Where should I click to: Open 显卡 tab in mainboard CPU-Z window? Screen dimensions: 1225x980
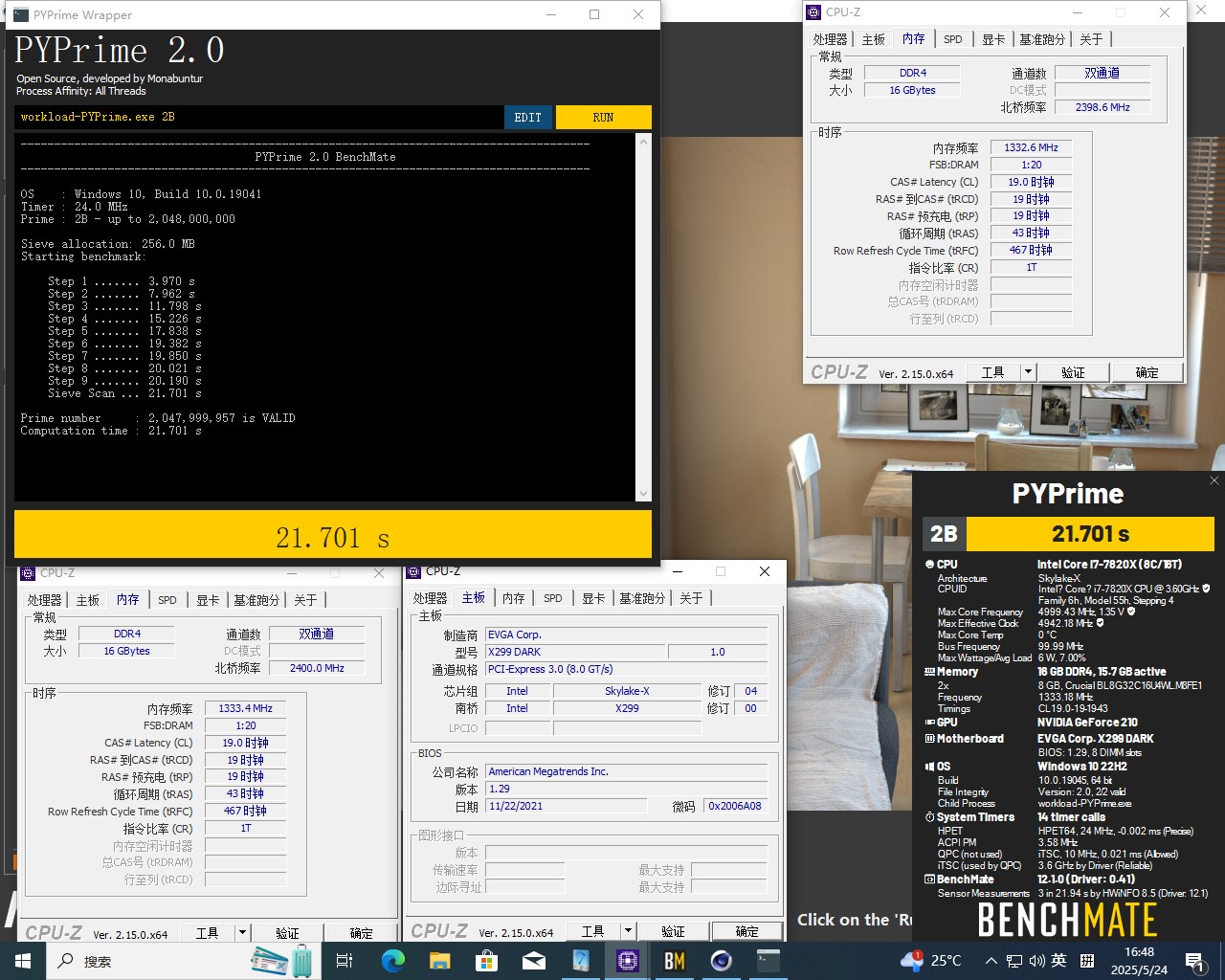(593, 598)
